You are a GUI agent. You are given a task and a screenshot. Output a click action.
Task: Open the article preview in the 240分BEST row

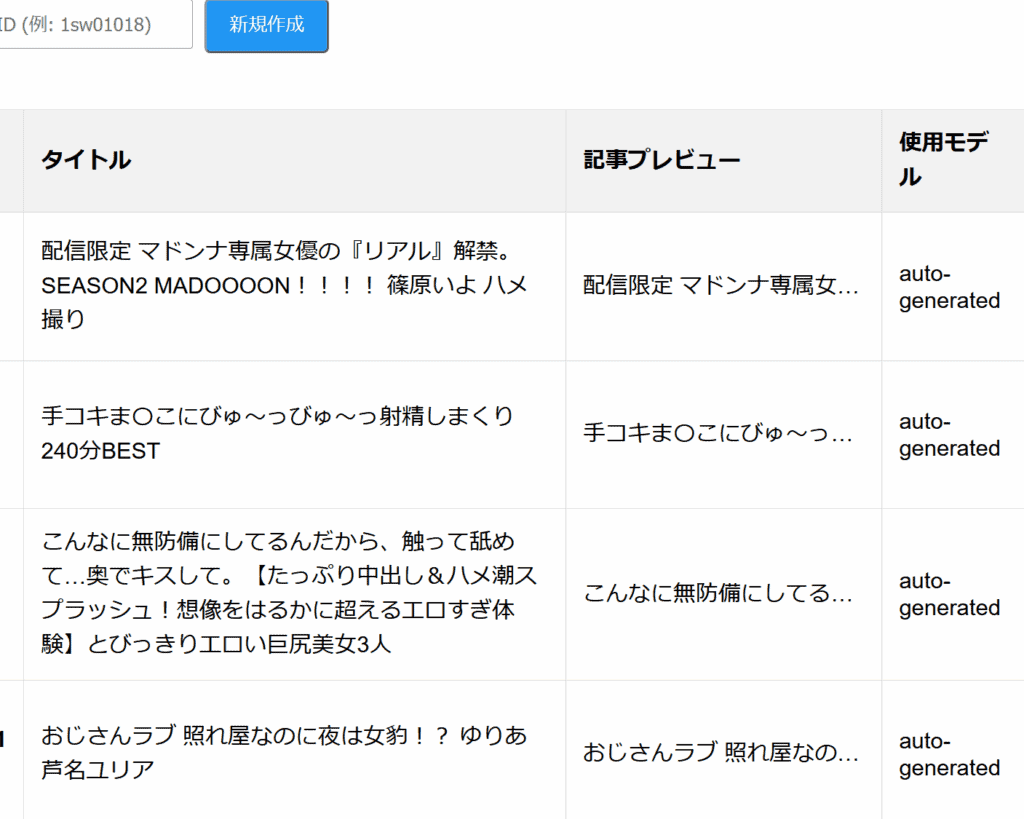[x=718, y=433]
